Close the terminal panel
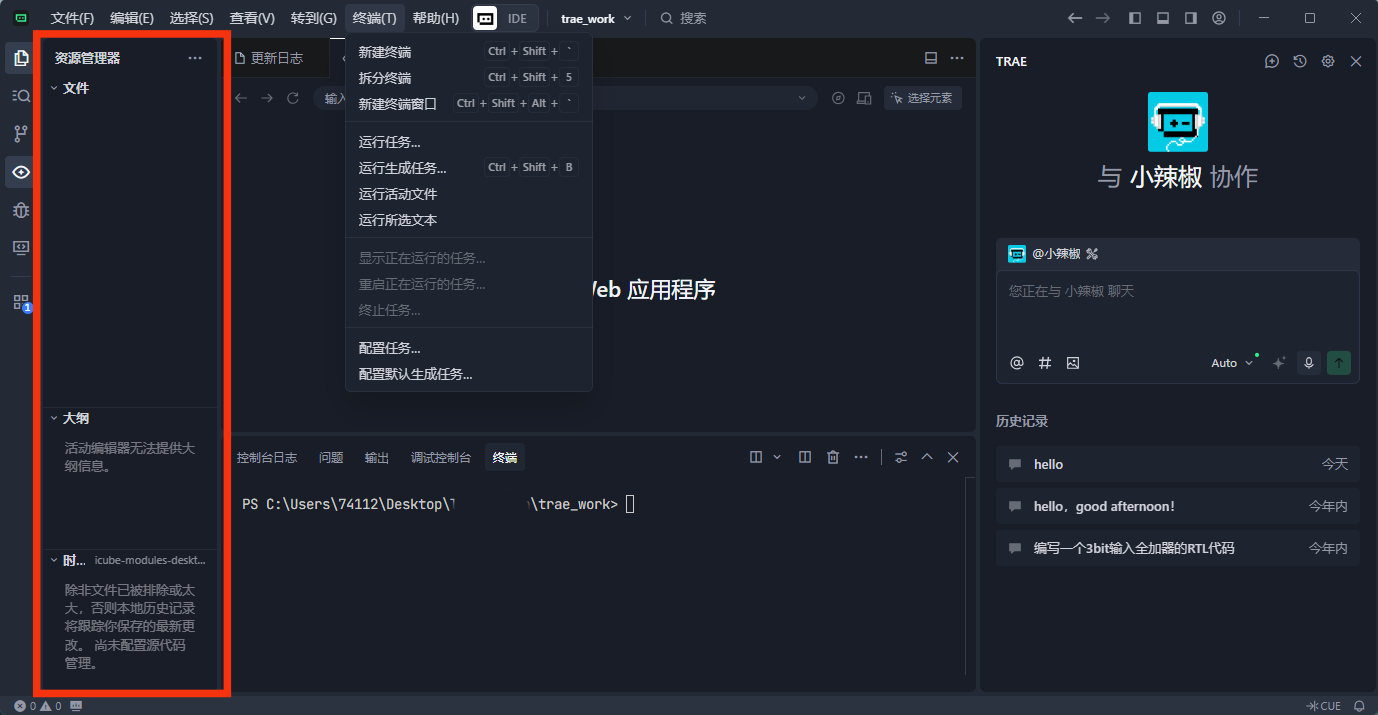Image resolution: width=1378 pixels, height=715 pixels. pos(953,457)
